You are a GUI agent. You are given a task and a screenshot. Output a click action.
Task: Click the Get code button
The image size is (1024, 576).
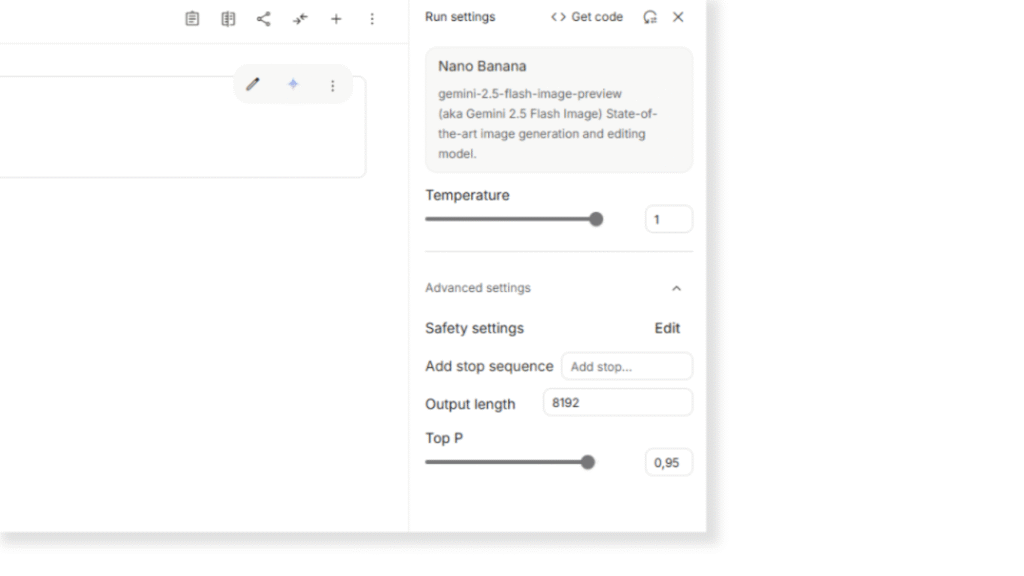pos(587,17)
